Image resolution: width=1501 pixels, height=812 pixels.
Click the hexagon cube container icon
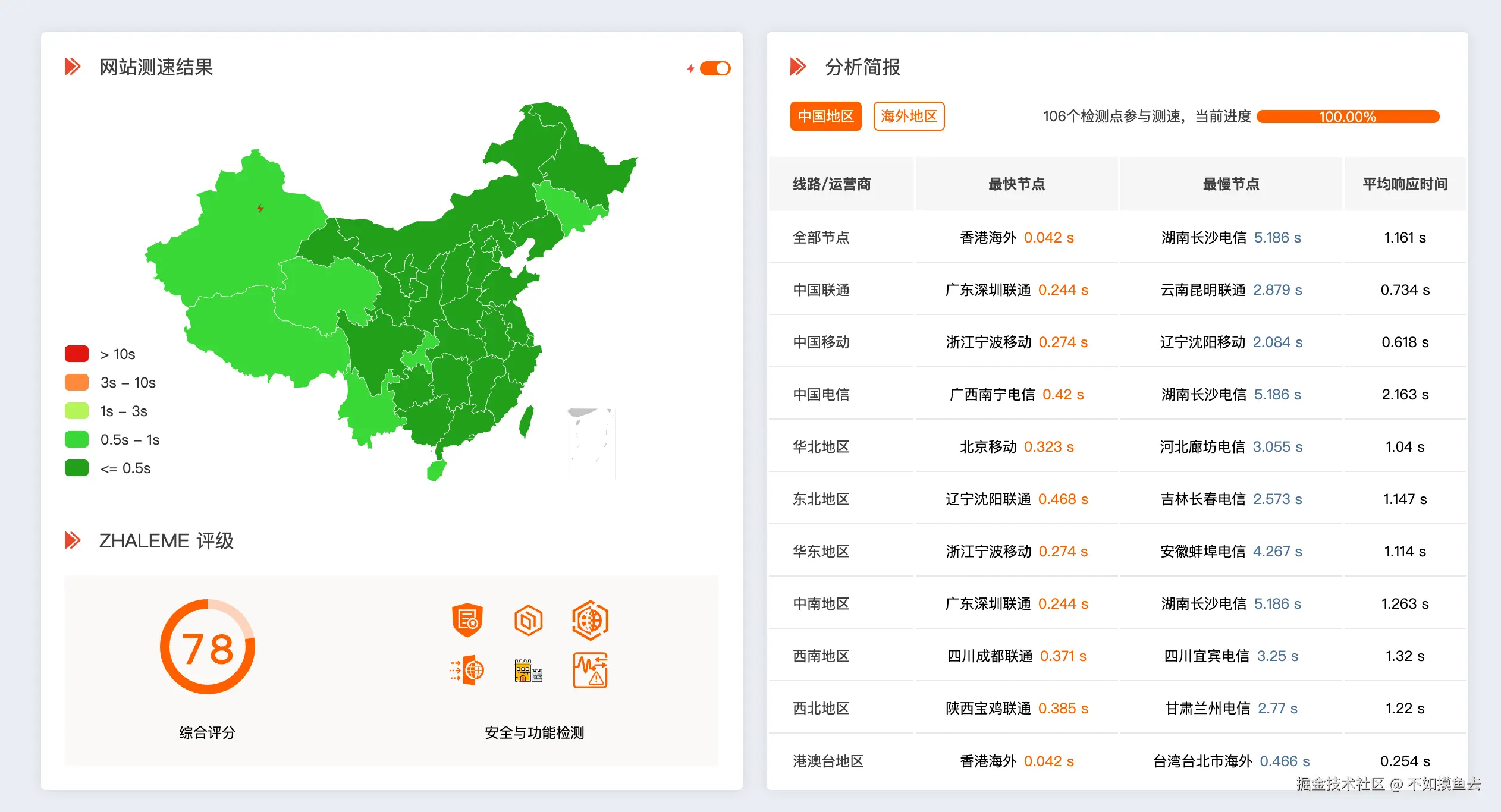coord(528,620)
